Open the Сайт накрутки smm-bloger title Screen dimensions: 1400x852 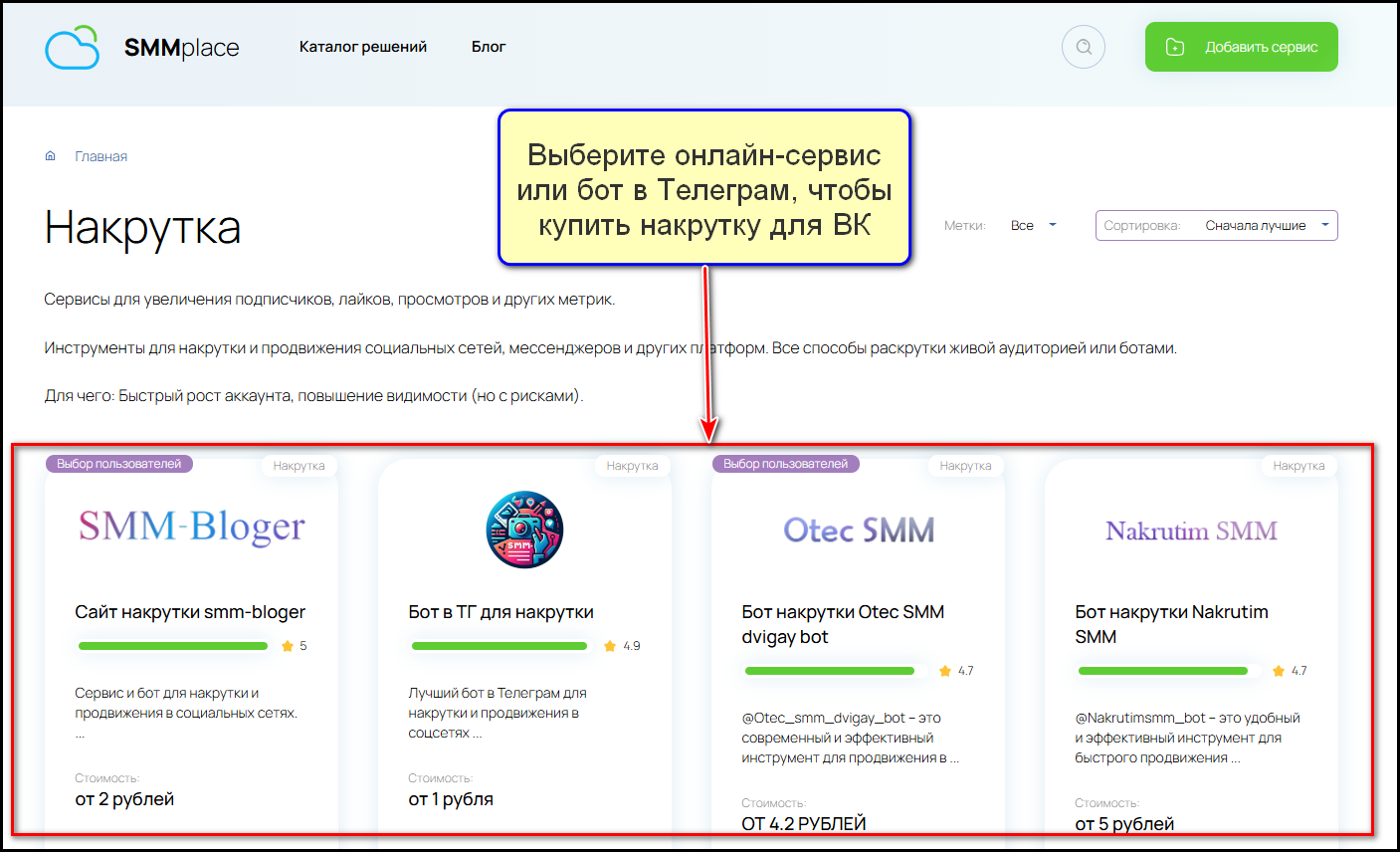(190, 612)
